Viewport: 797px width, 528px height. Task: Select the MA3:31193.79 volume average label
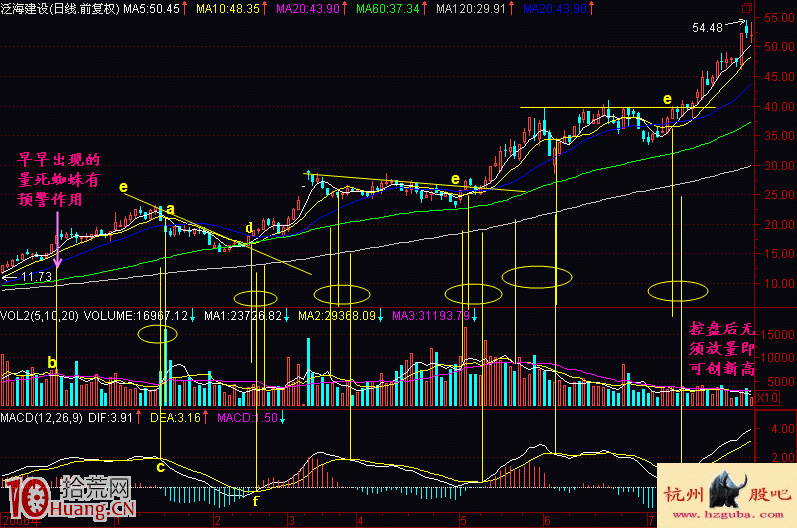(x=431, y=316)
